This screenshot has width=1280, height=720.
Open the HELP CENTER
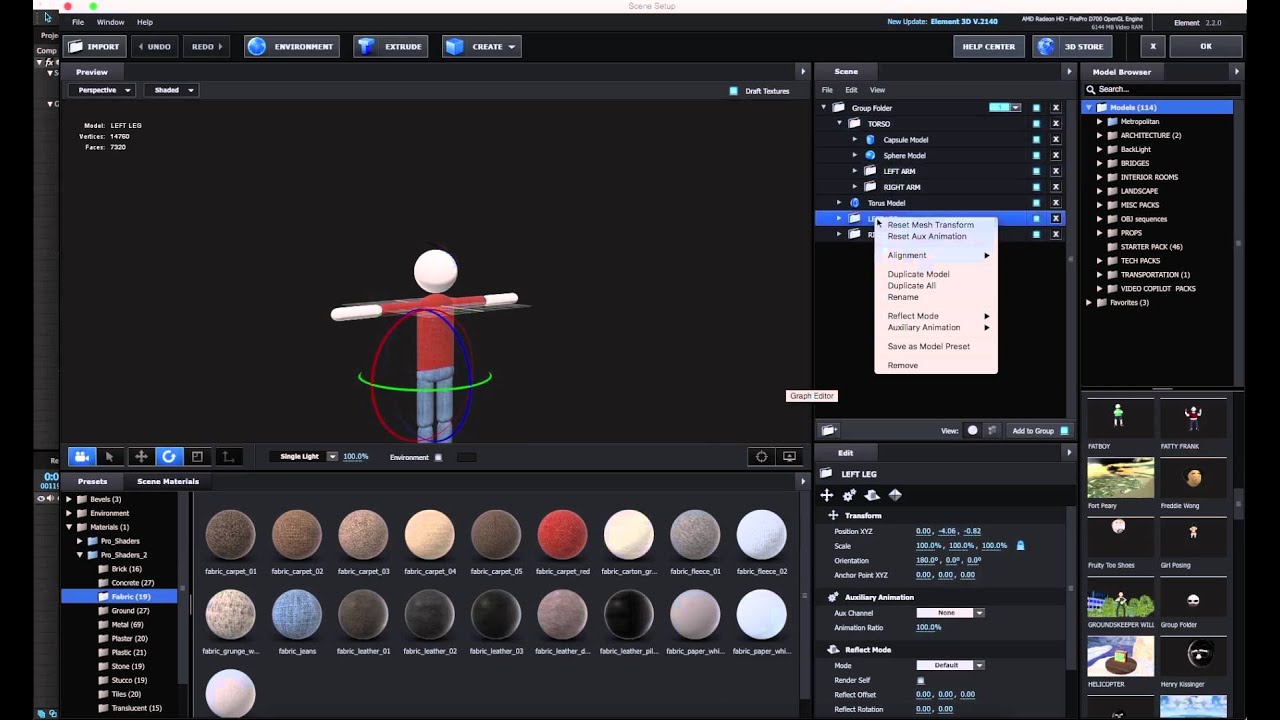[989, 46]
